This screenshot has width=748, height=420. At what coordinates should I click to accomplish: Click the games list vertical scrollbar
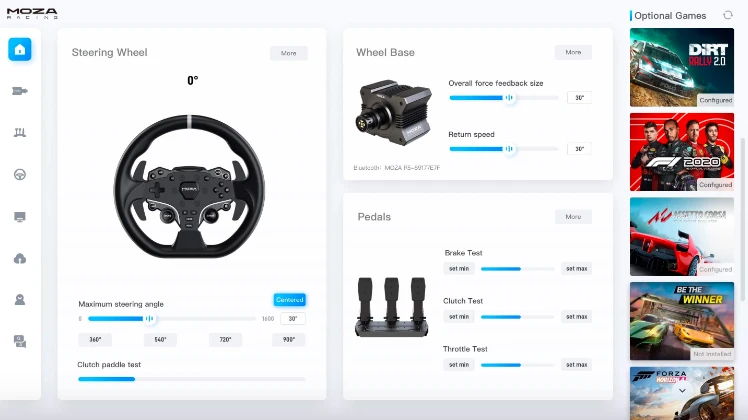pos(742,220)
